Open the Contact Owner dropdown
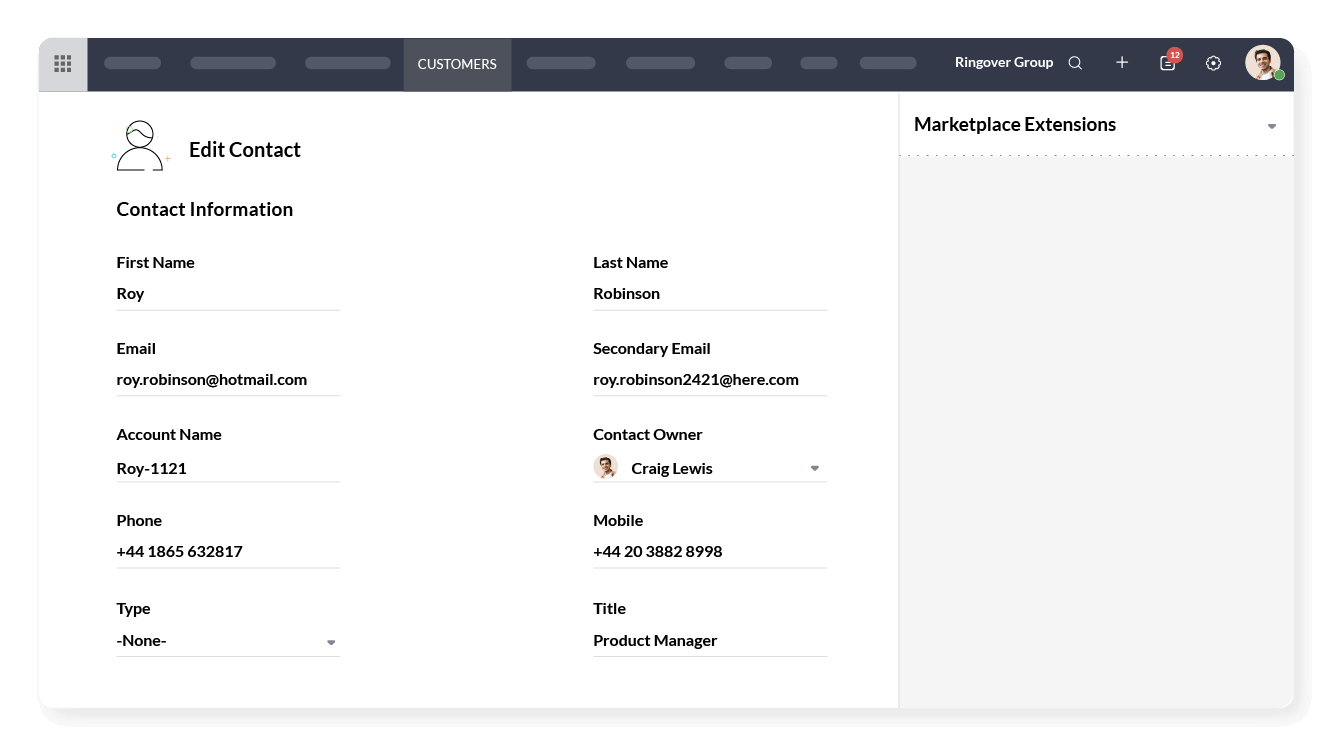The width and height of the screenshot is (1332, 746). tap(814, 467)
